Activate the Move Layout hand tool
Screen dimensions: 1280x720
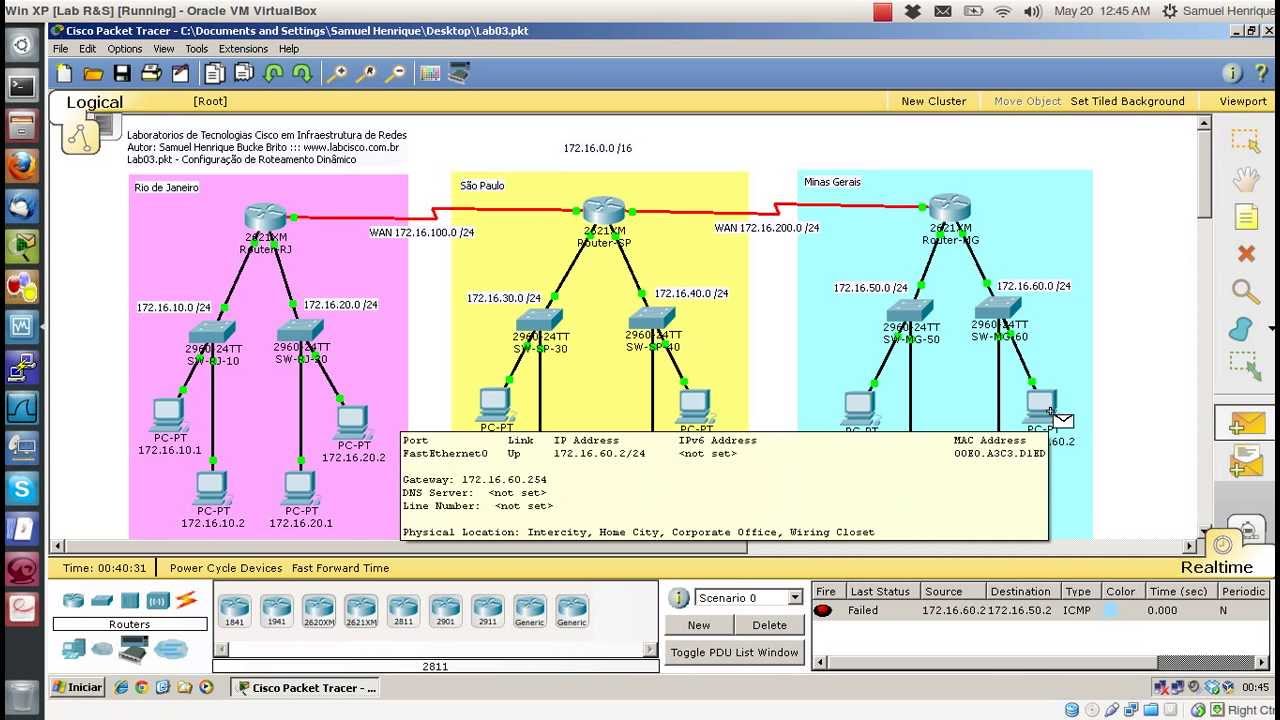[x=1245, y=179]
